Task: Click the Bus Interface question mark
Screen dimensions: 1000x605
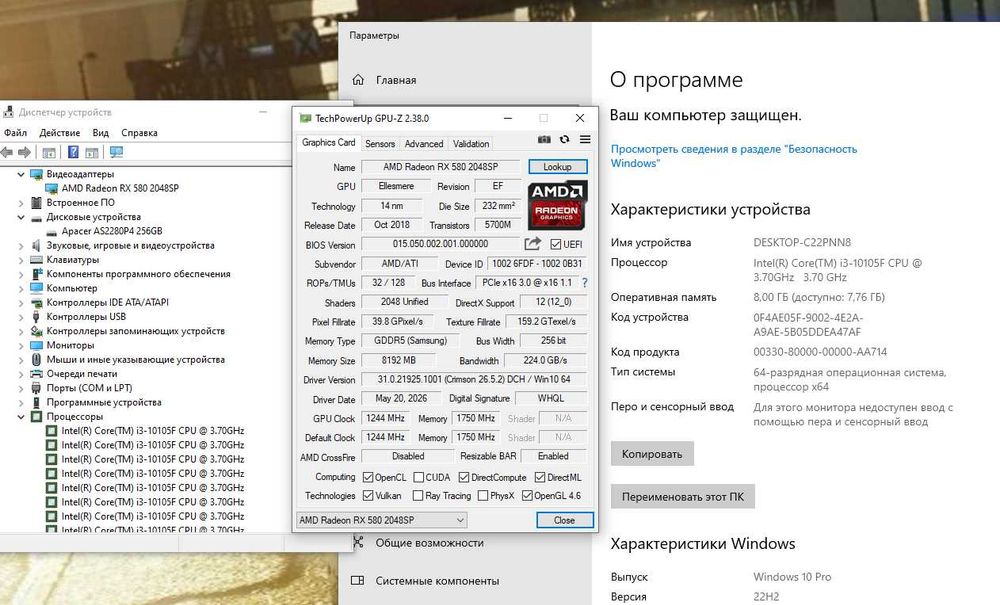Action: (585, 282)
